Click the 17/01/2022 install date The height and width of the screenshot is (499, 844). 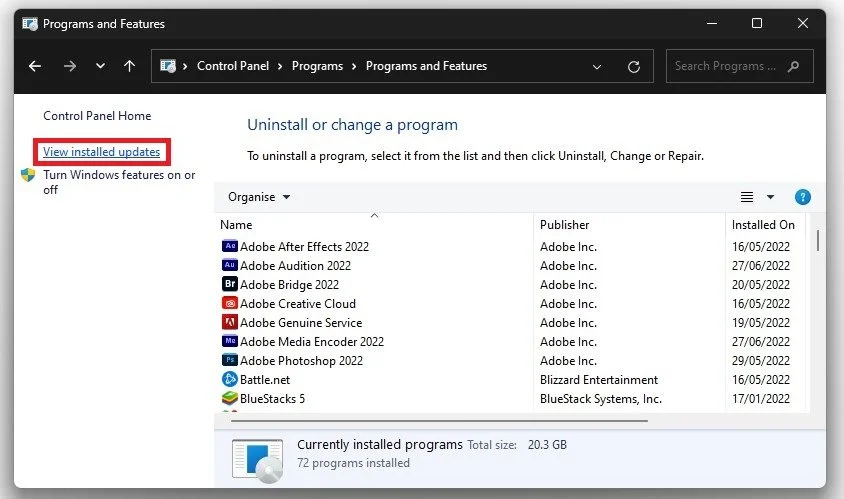[x=761, y=399]
